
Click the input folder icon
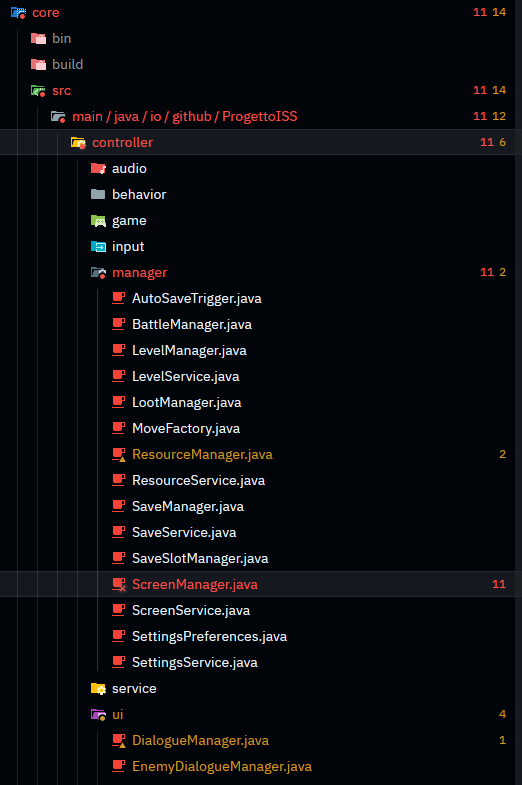point(99,247)
